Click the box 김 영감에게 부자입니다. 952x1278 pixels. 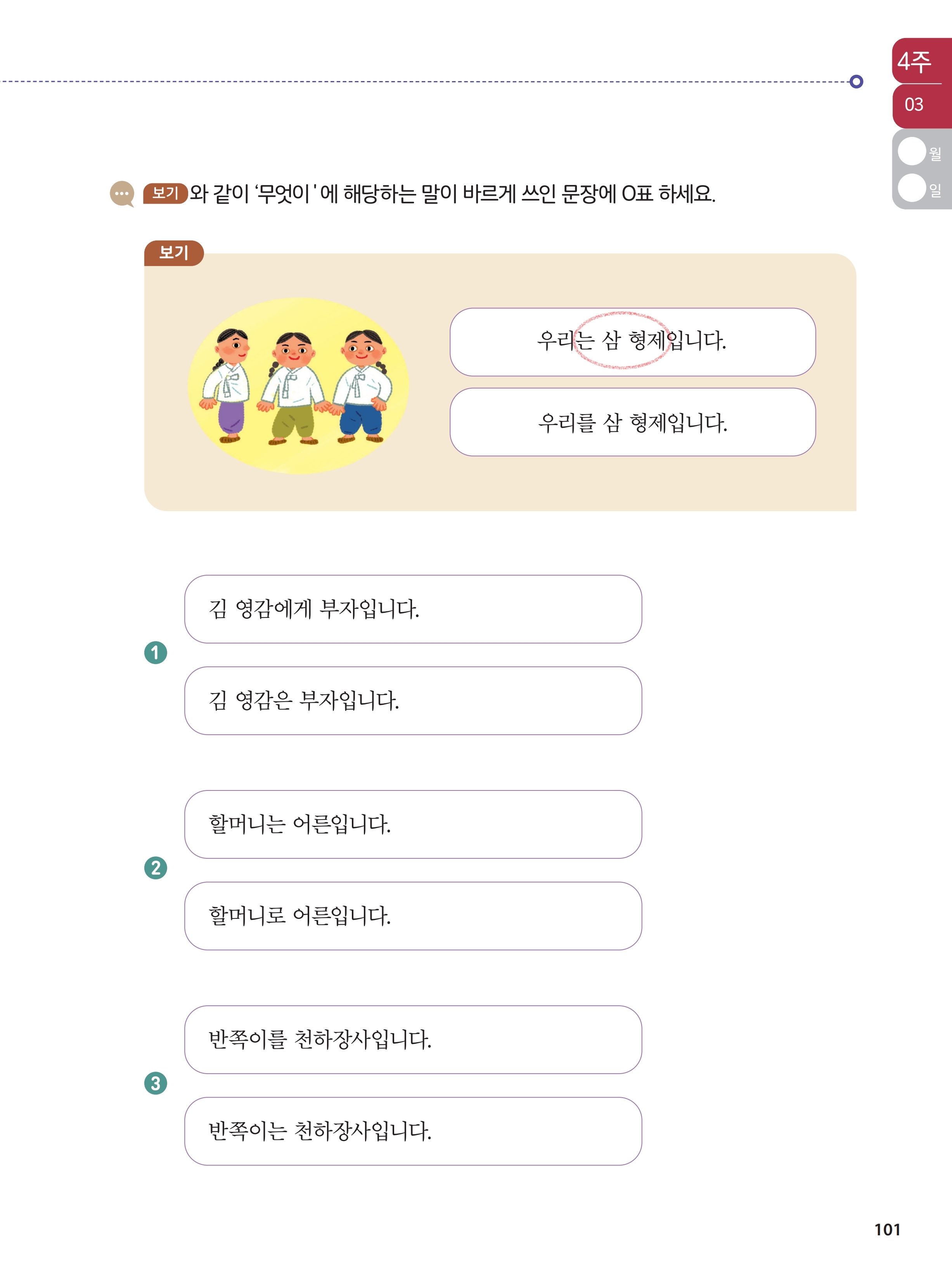coord(413,609)
